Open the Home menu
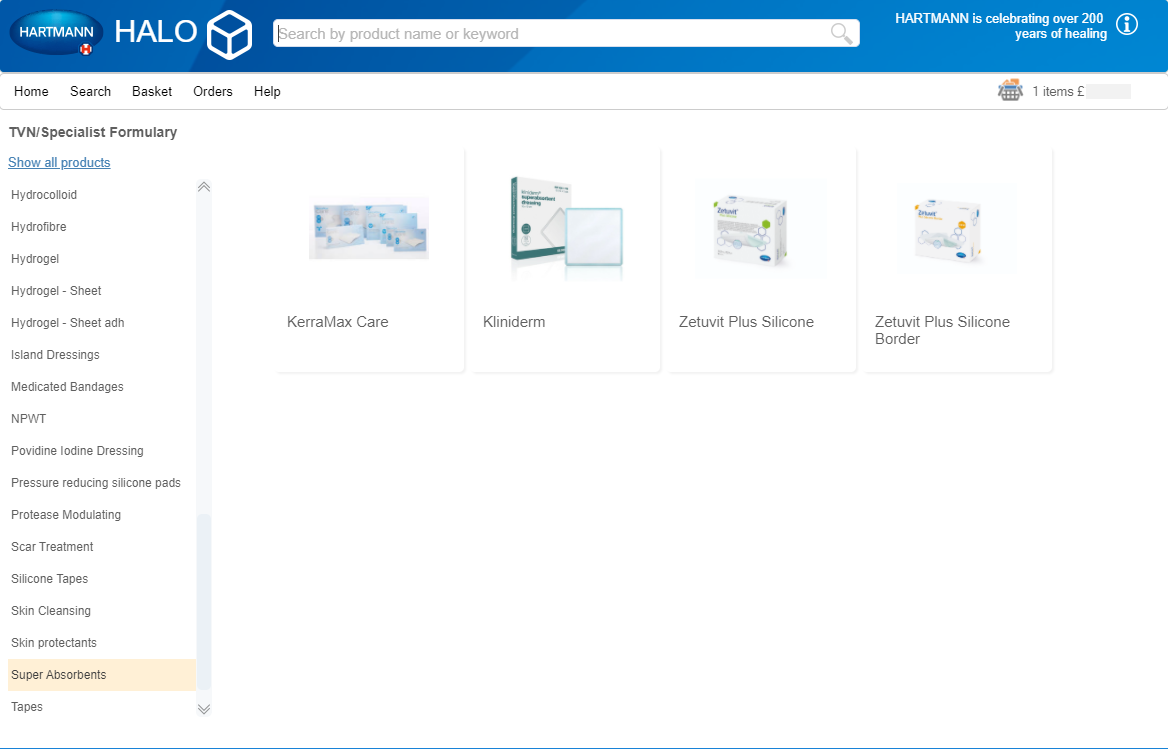This screenshot has height=749, width=1168. [x=31, y=92]
